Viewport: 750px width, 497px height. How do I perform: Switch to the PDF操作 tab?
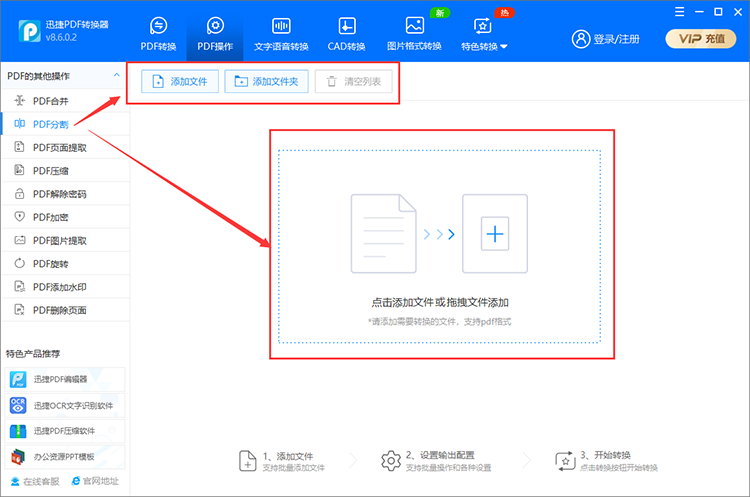click(215, 33)
